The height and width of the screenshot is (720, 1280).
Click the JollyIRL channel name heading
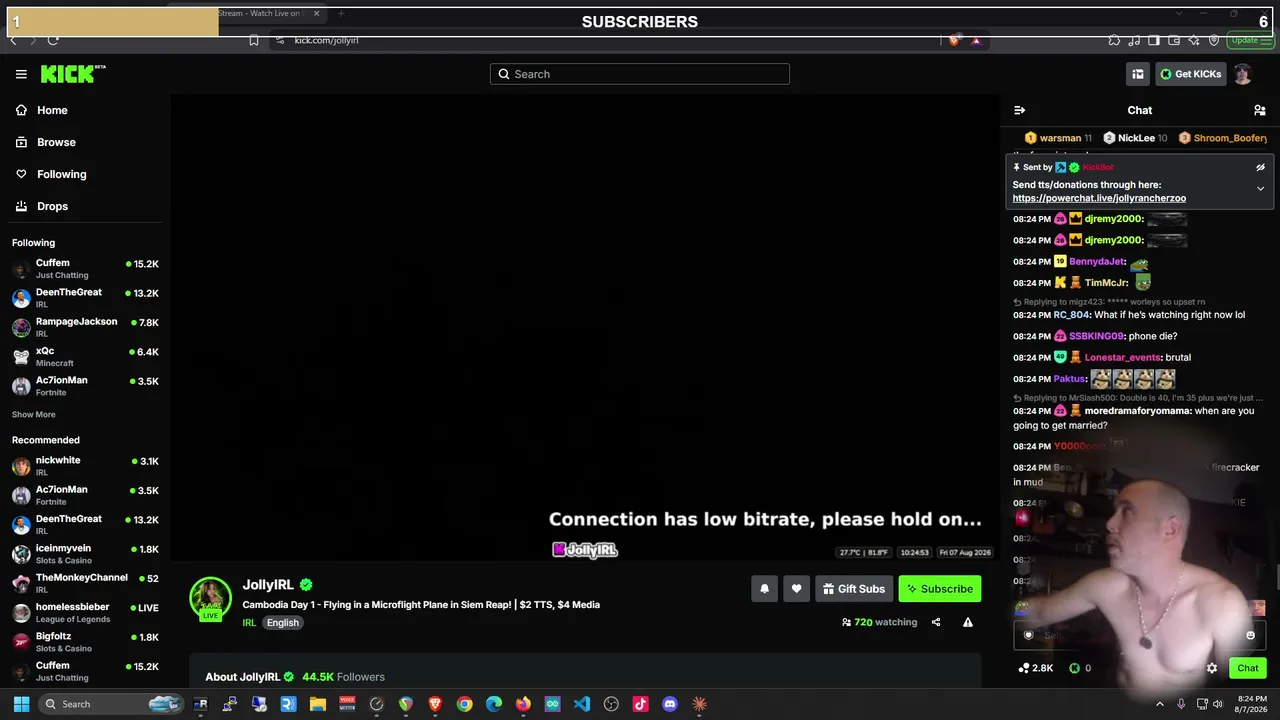[x=268, y=585]
